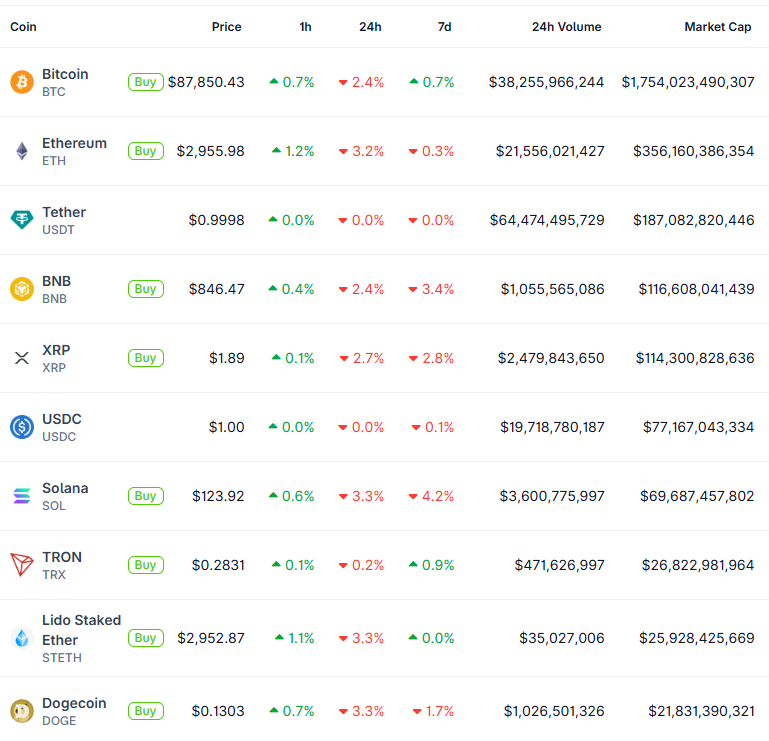Sort by the Market Cap column header
This screenshot has height=741, width=769.
(717, 27)
